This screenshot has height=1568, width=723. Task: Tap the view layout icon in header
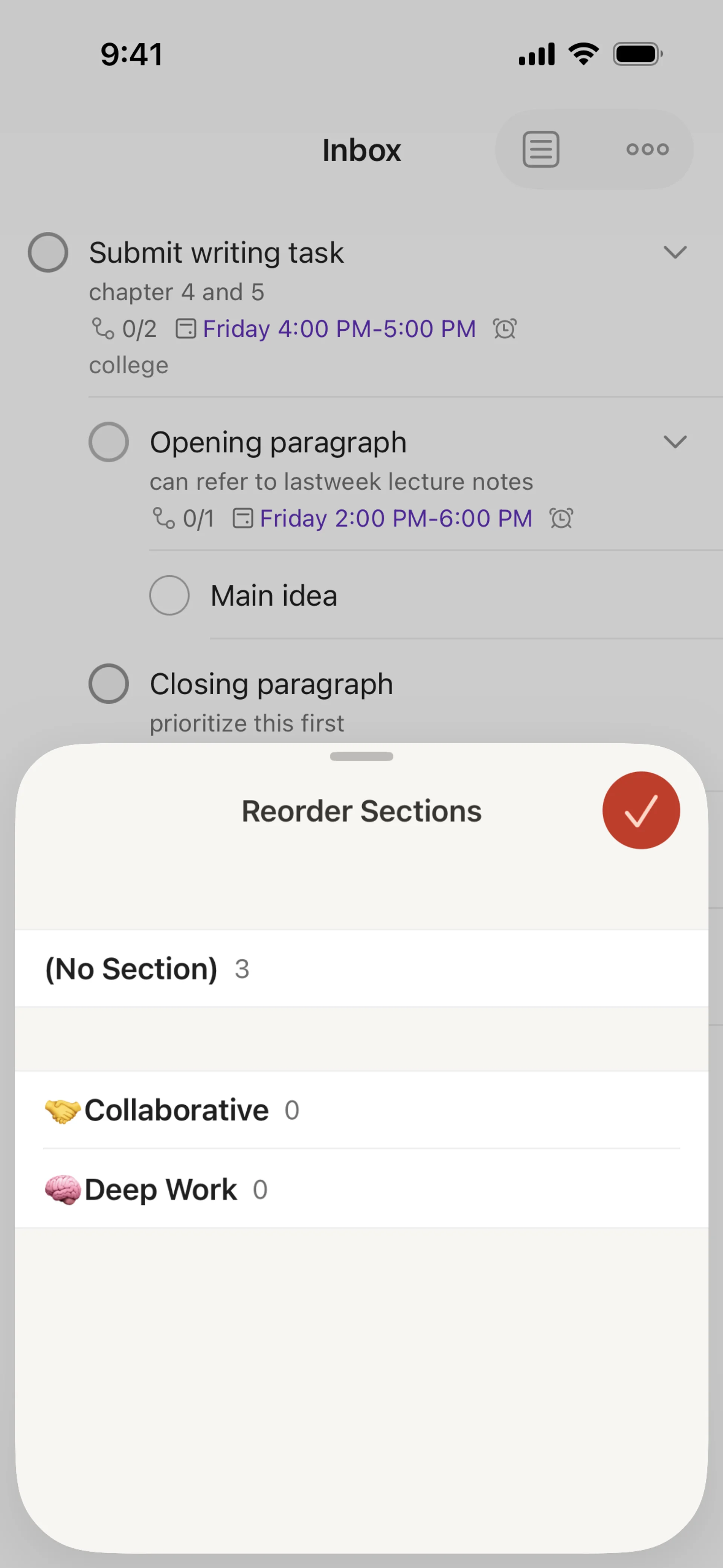pyautogui.click(x=541, y=149)
